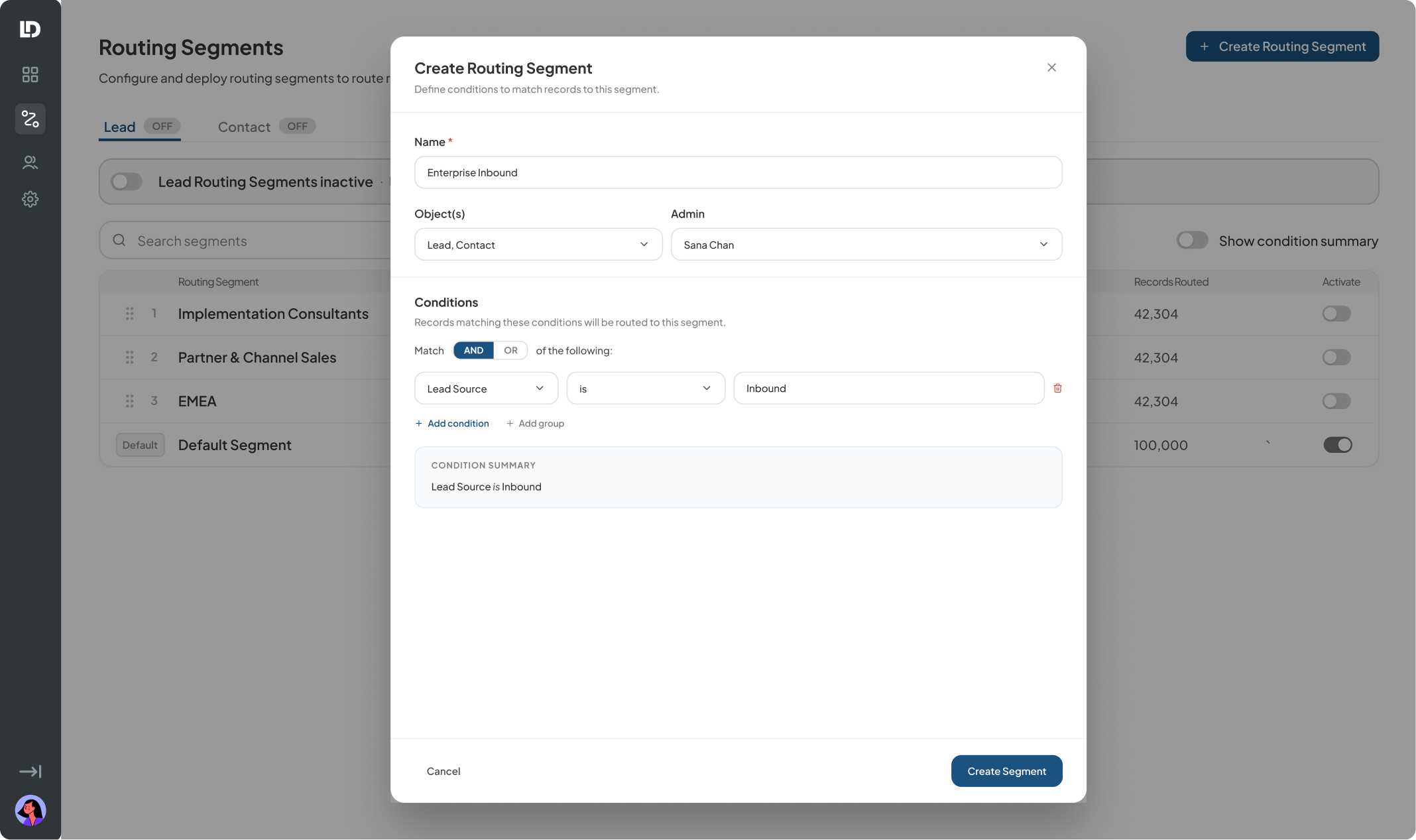Screen dimensions: 1416x840
Task: Activate the Partner & Channel Sales toggle
Action: coord(1336,357)
